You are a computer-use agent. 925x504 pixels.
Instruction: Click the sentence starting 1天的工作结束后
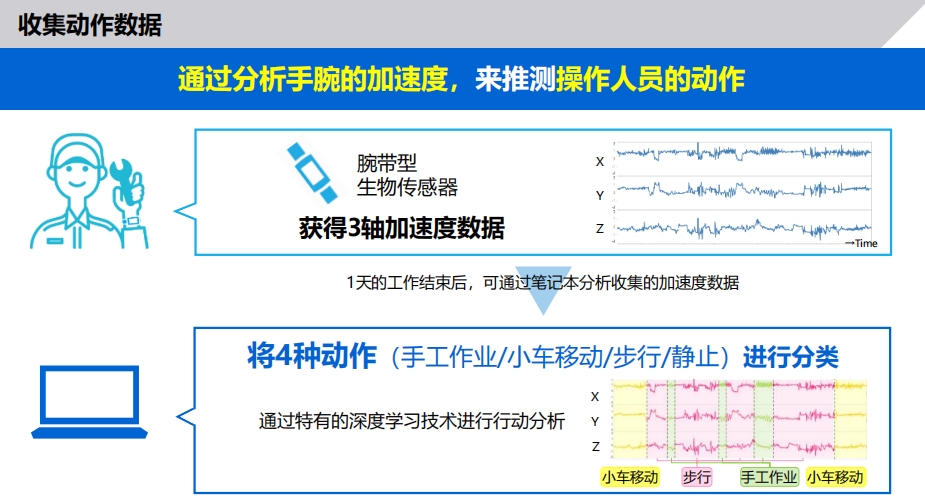coord(543,283)
